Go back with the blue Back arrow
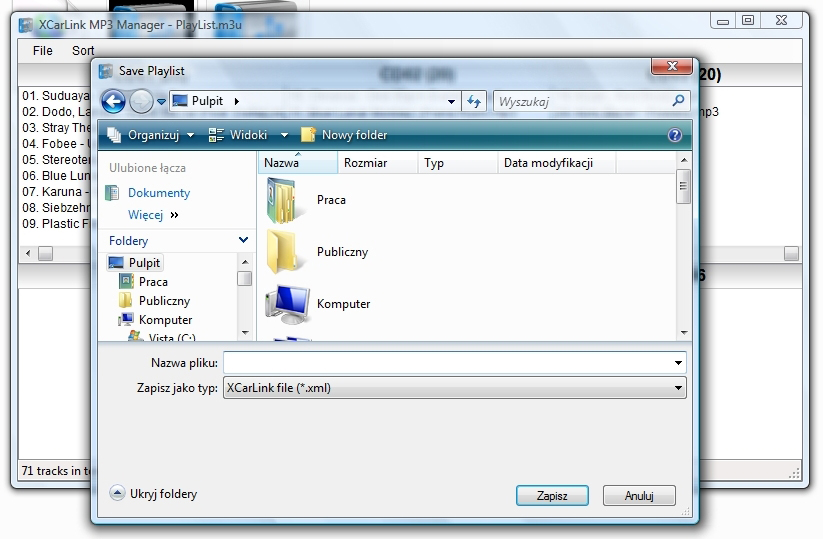Image resolution: width=823 pixels, height=539 pixels. 113,101
